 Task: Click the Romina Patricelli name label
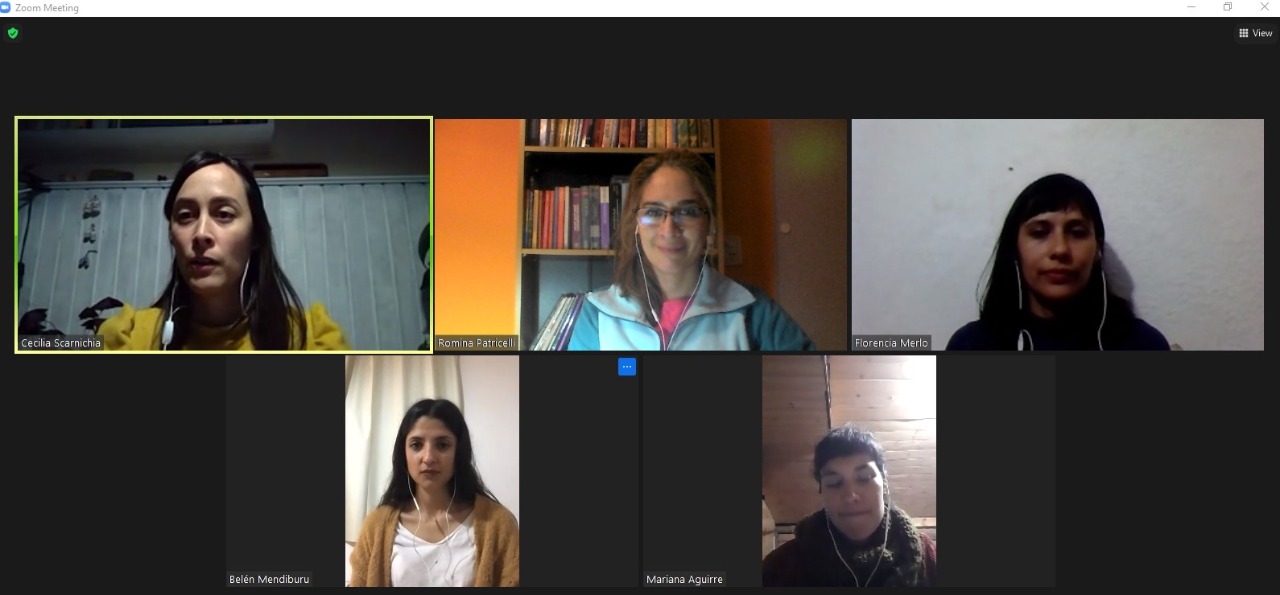tap(476, 343)
